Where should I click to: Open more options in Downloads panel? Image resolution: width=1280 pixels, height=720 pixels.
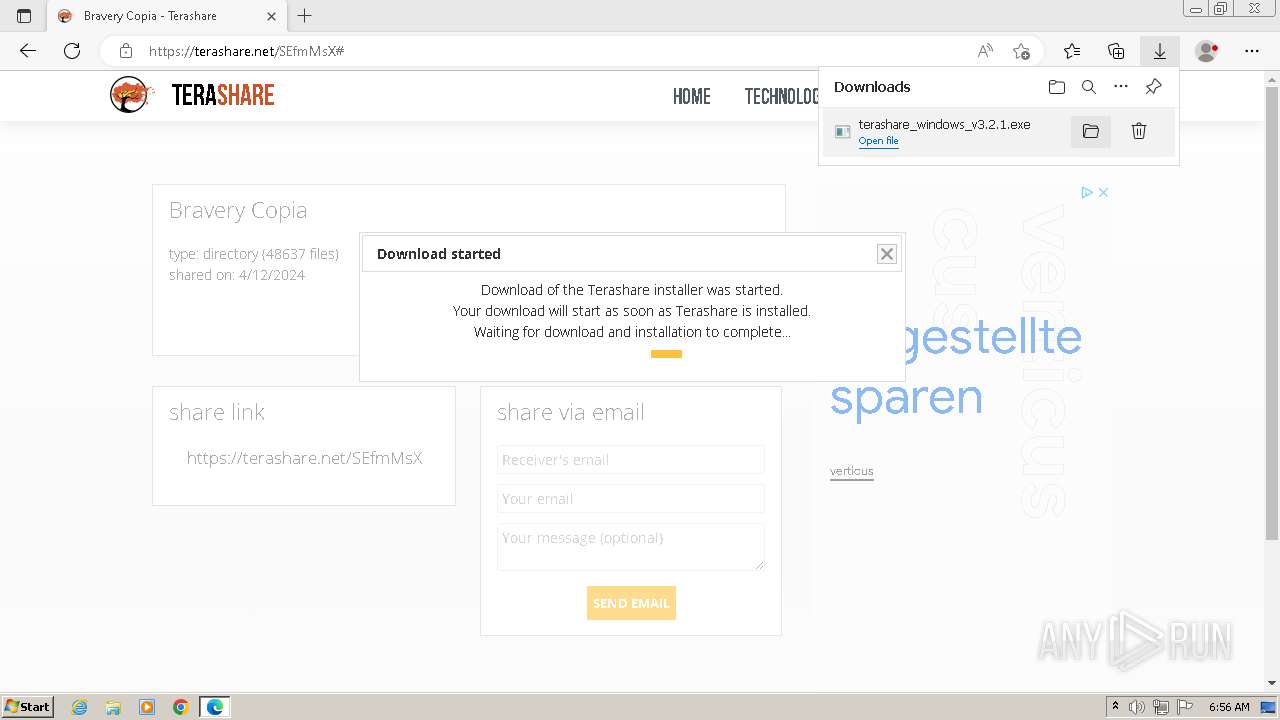1121,87
